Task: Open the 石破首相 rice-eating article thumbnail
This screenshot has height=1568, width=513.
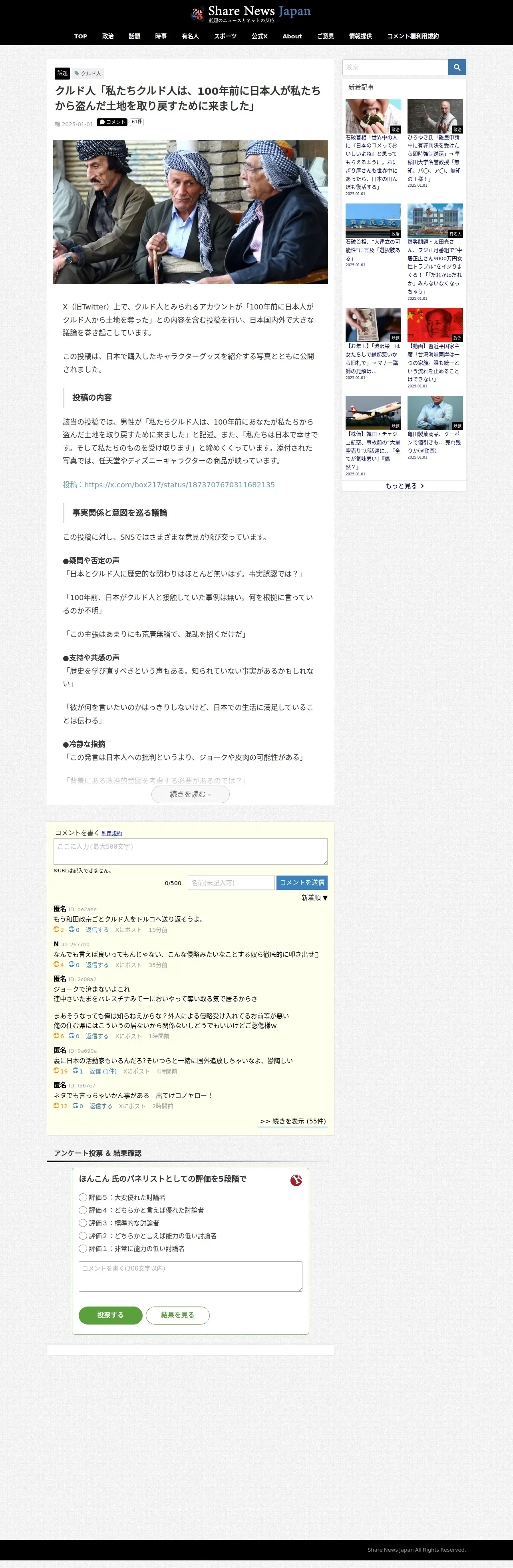Action: pos(373,116)
